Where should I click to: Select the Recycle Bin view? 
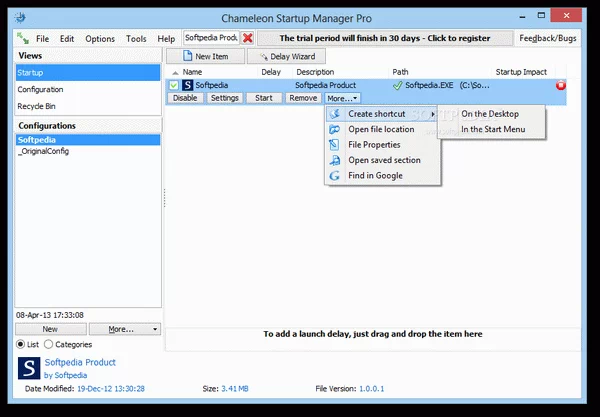pos(88,106)
